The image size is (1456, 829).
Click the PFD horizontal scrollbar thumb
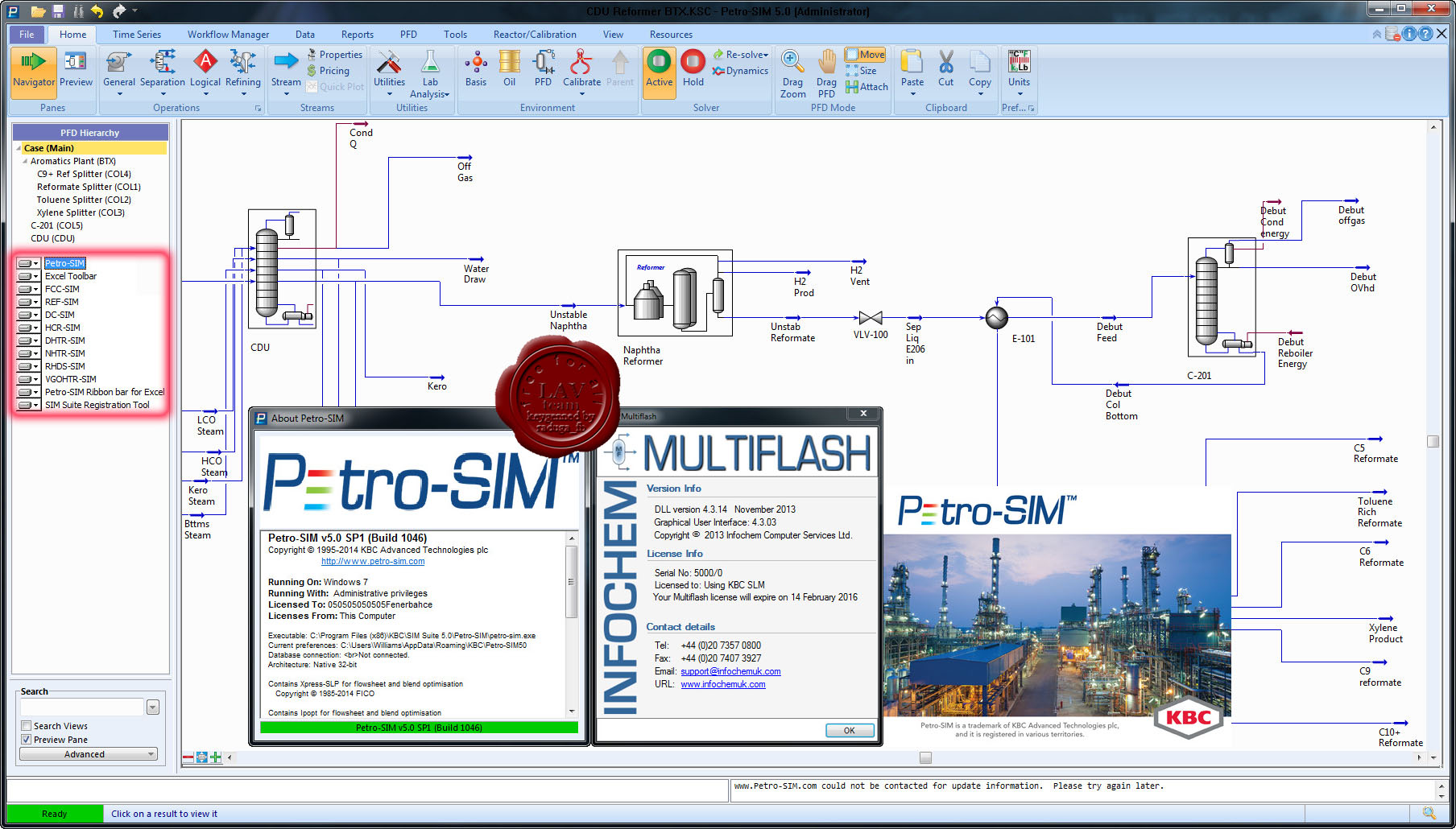925,757
